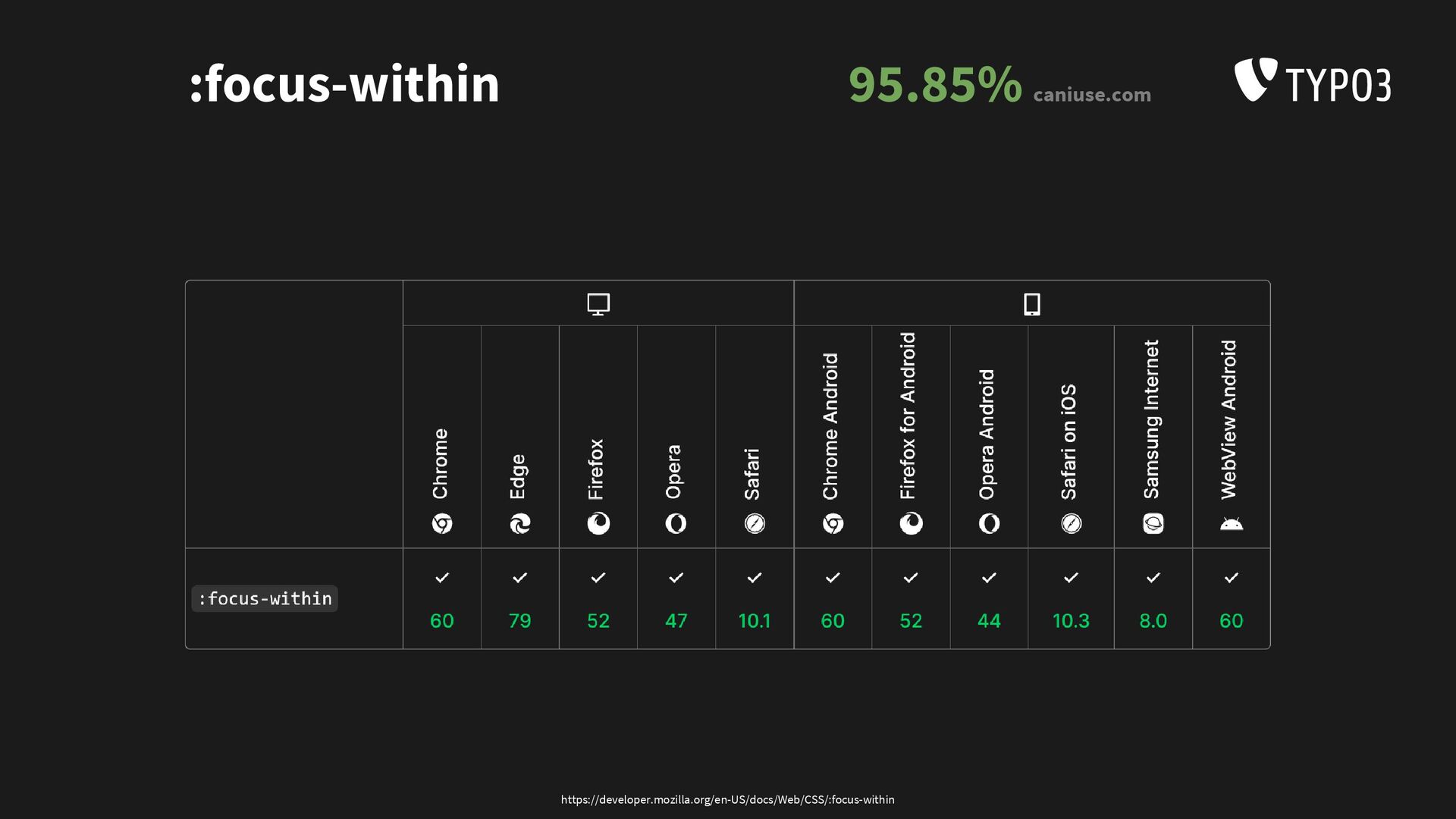
Task: Click the TYPO3 logo
Action: tap(1313, 80)
